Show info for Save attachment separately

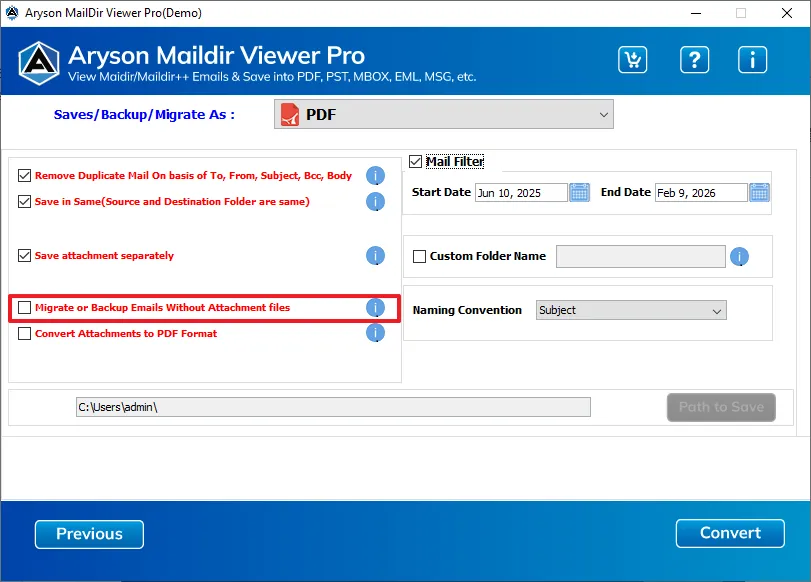pyautogui.click(x=375, y=256)
